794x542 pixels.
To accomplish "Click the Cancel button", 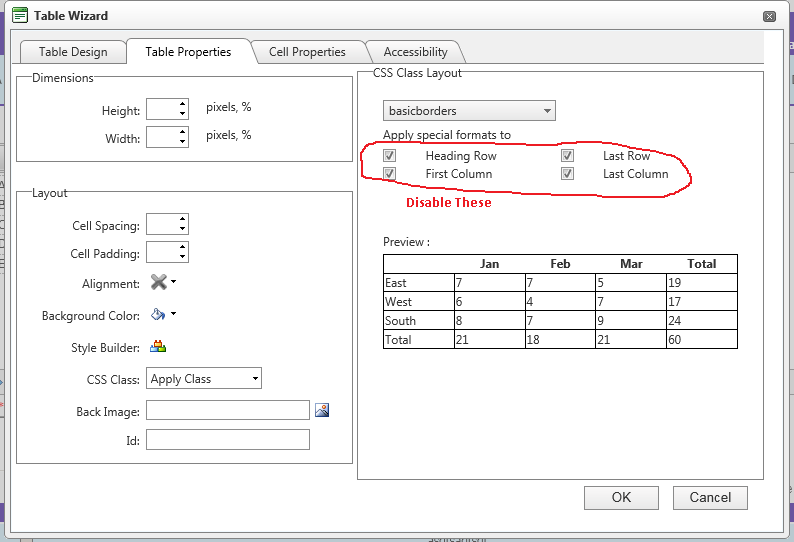I will point(710,497).
